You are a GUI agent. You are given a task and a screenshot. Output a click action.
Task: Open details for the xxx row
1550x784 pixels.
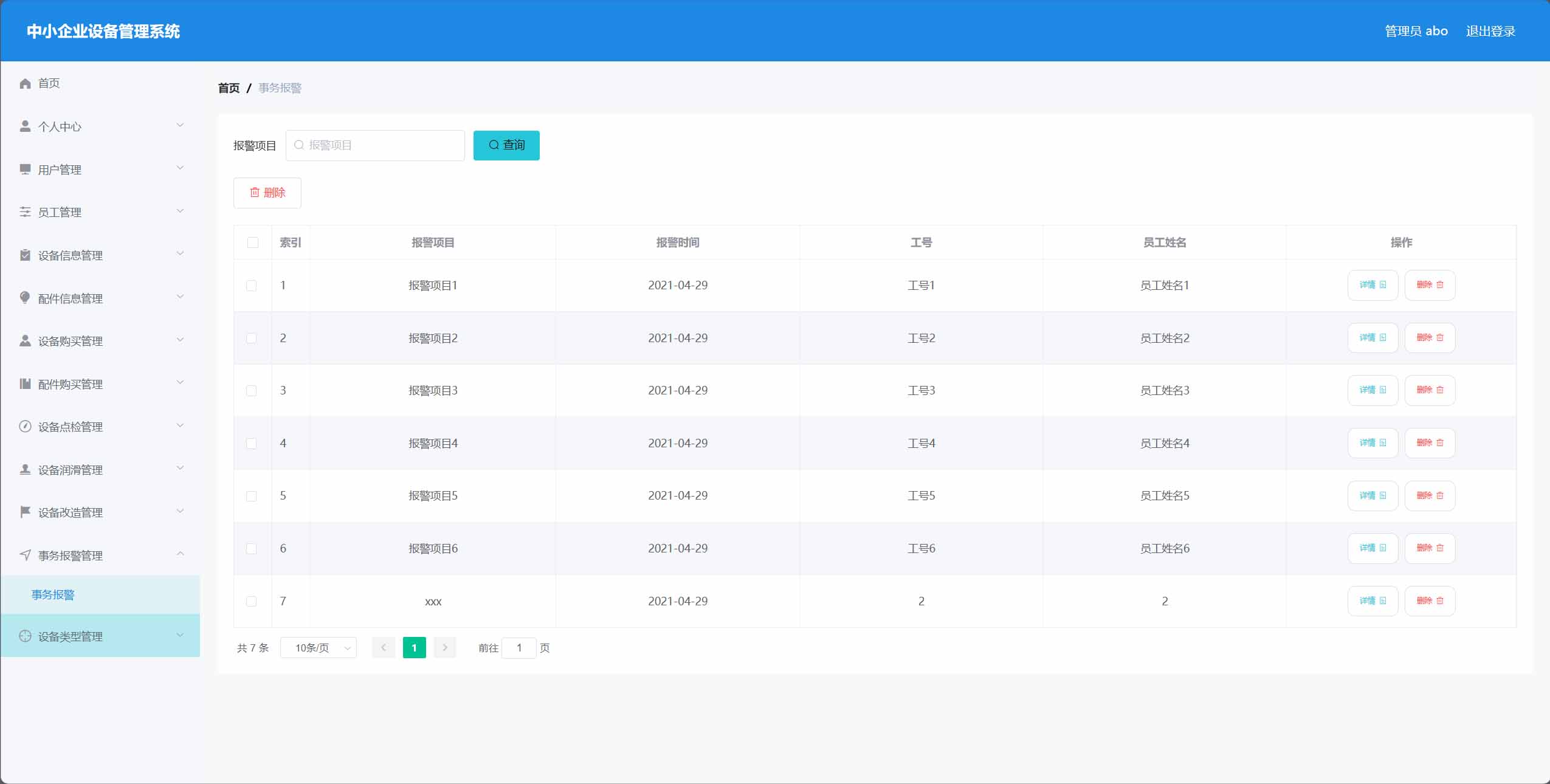(1373, 601)
